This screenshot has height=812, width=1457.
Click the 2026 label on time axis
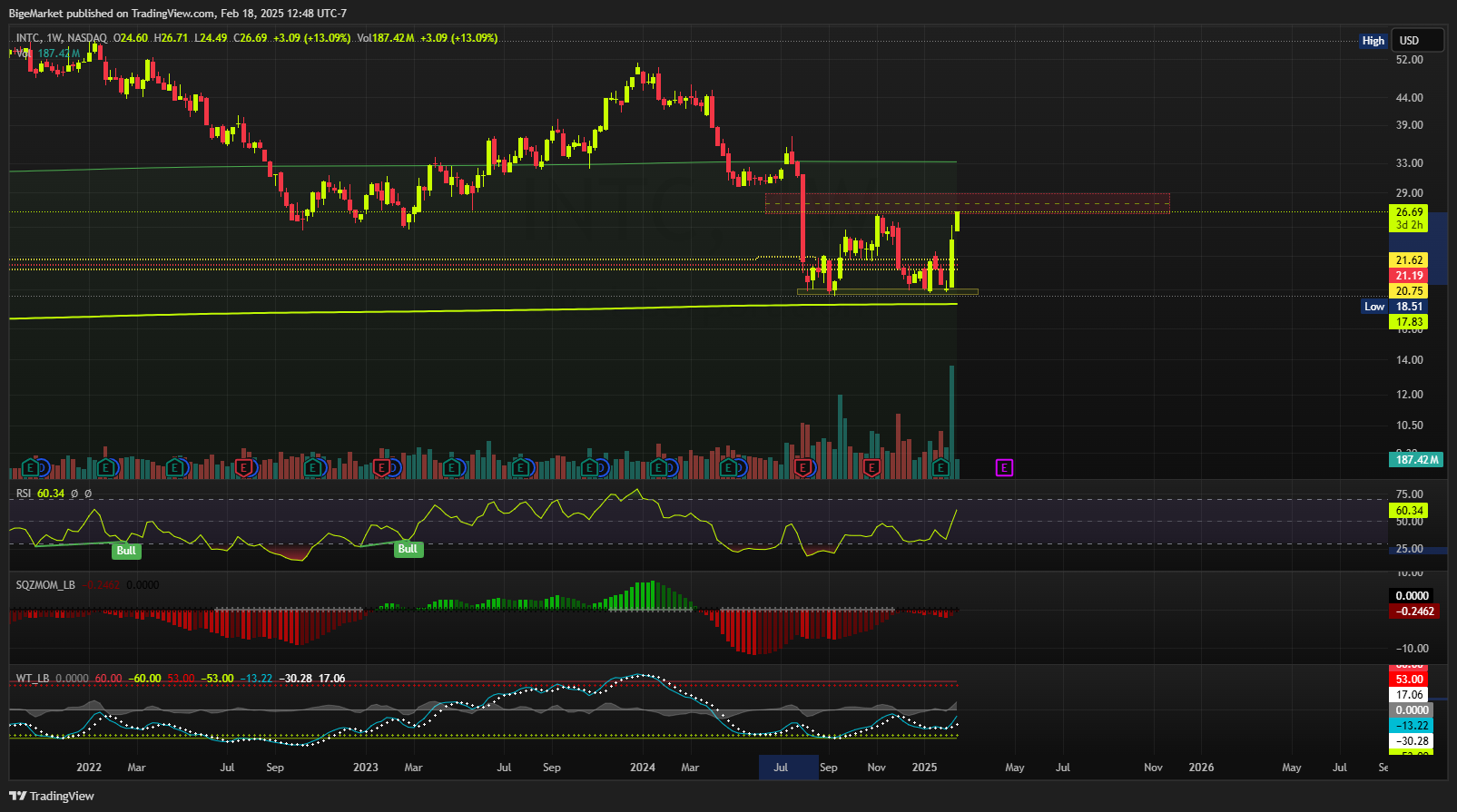point(1201,768)
